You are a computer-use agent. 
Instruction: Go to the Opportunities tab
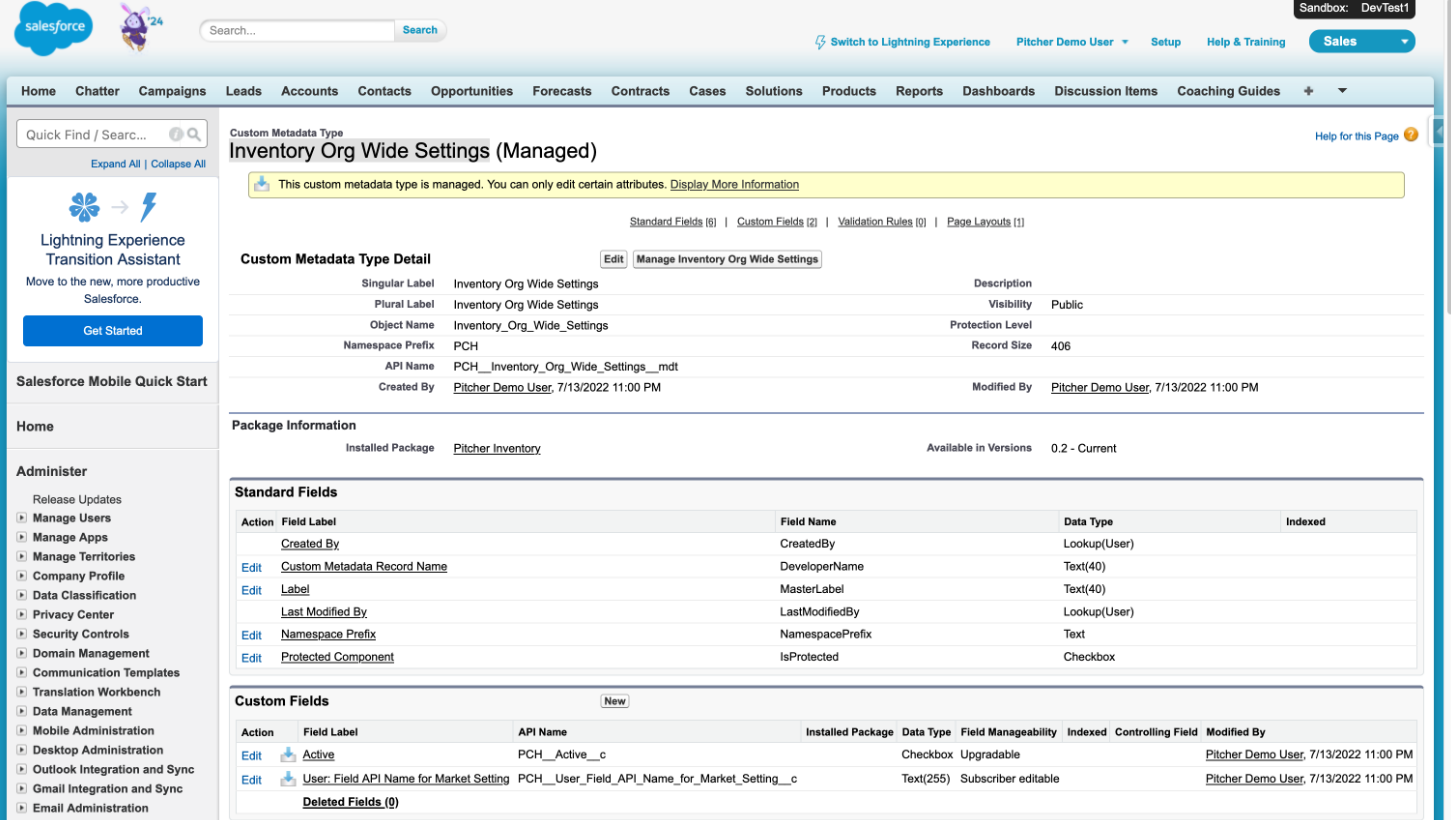pos(471,91)
